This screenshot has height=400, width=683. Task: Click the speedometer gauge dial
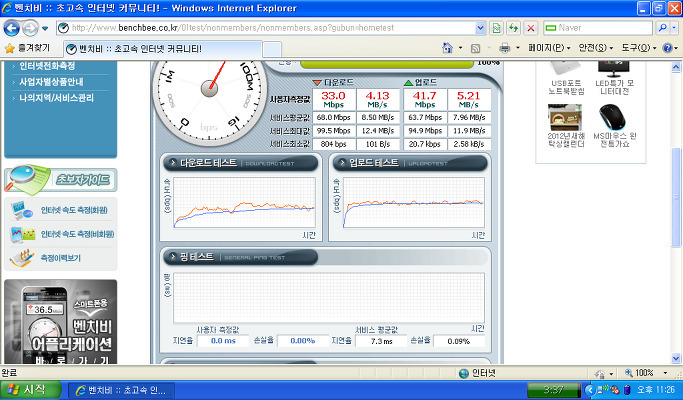point(210,102)
